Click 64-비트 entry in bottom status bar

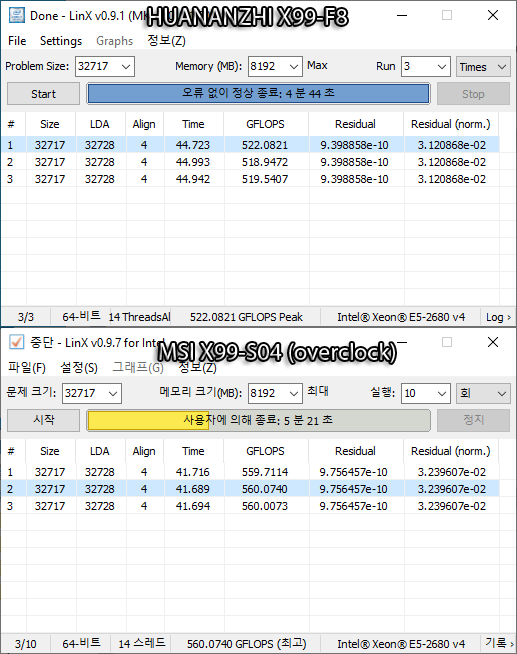[81, 643]
